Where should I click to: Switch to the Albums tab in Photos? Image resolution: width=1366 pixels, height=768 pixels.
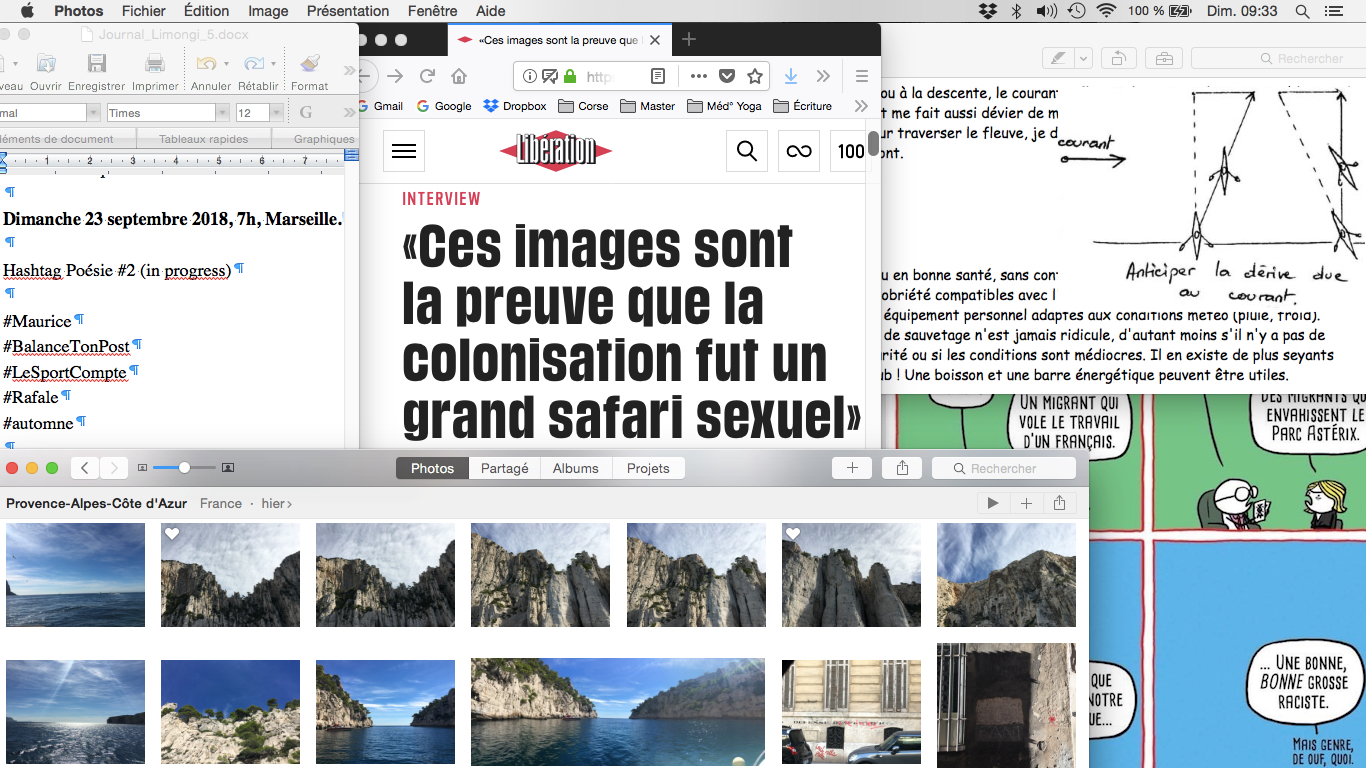point(575,468)
